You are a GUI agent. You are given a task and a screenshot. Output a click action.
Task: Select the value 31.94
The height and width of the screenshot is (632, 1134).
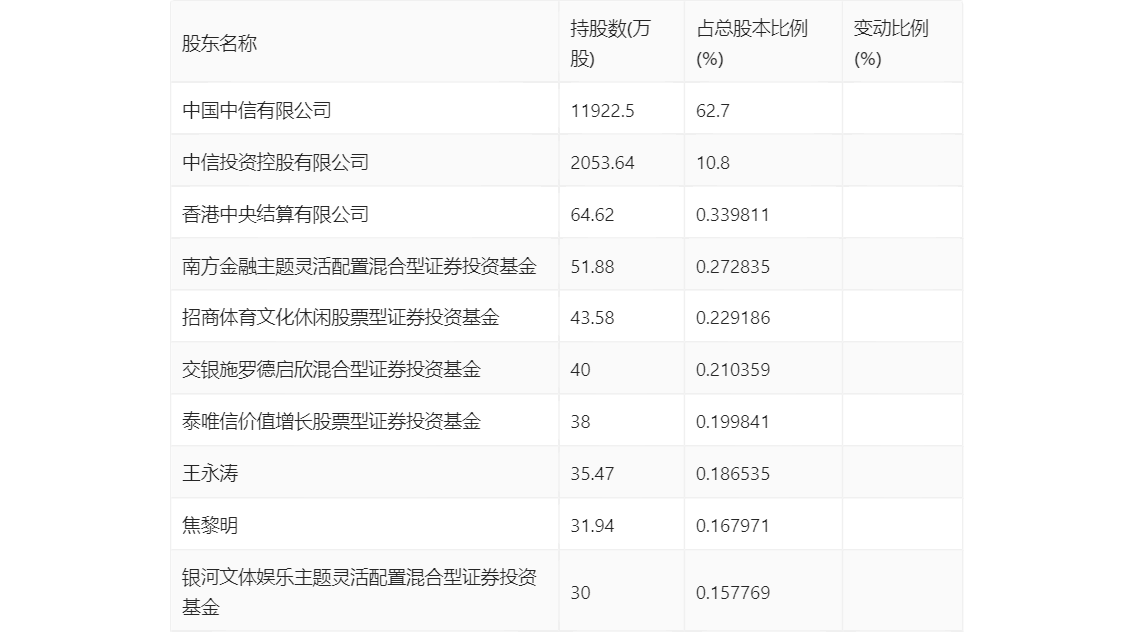click(592, 526)
